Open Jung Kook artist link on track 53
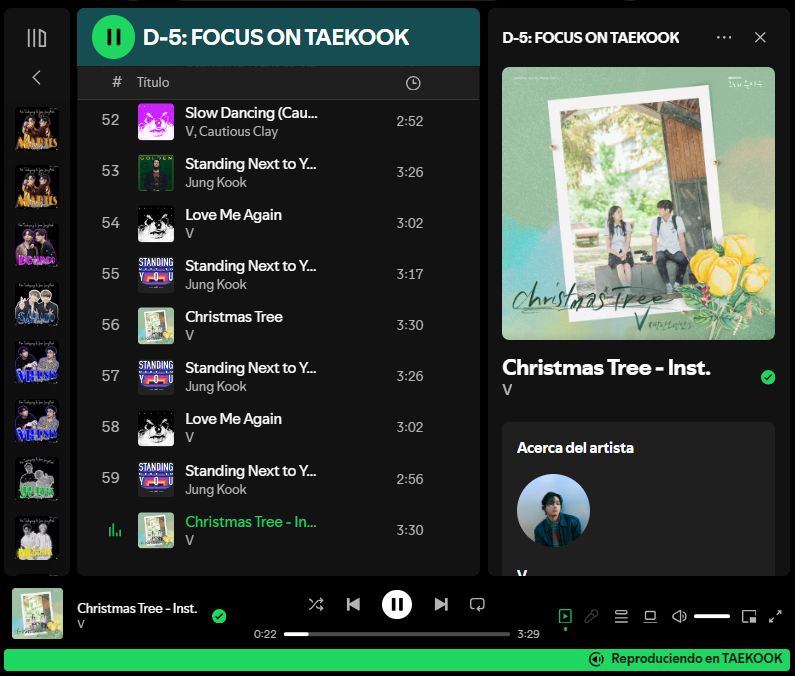 (215, 183)
